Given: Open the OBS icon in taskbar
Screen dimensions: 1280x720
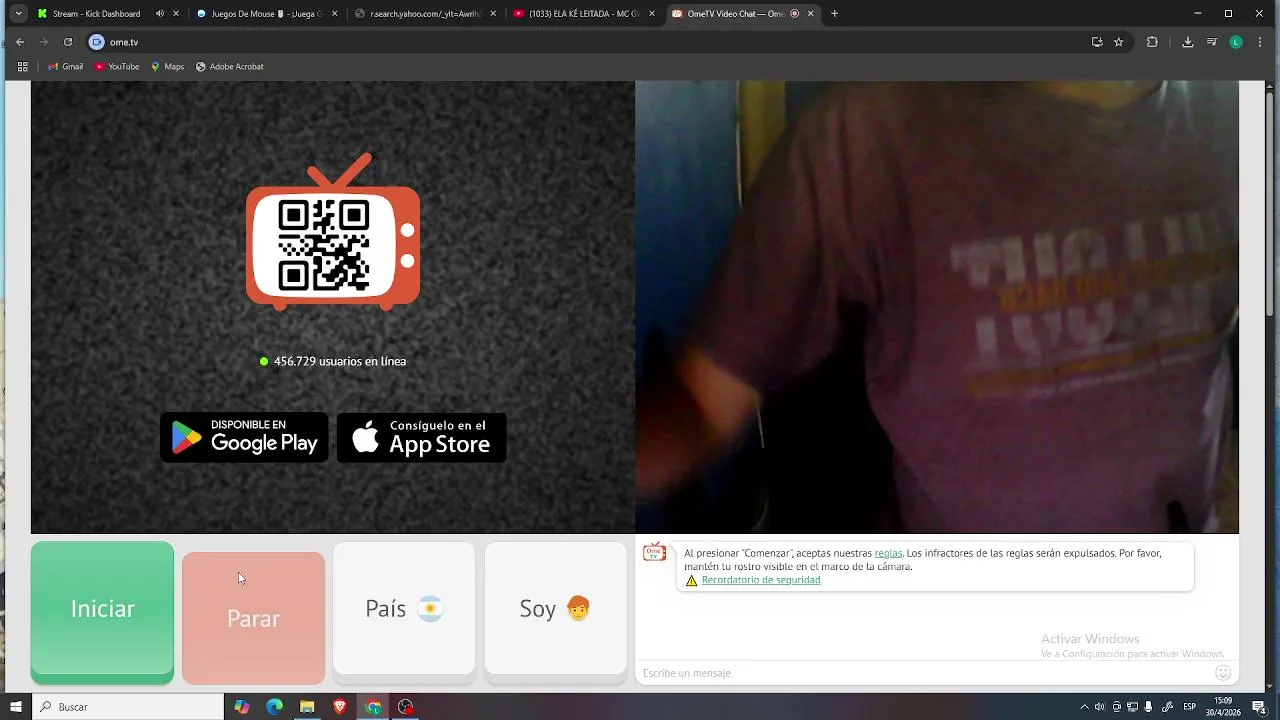Looking at the screenshot, I should tap(405, 707).
